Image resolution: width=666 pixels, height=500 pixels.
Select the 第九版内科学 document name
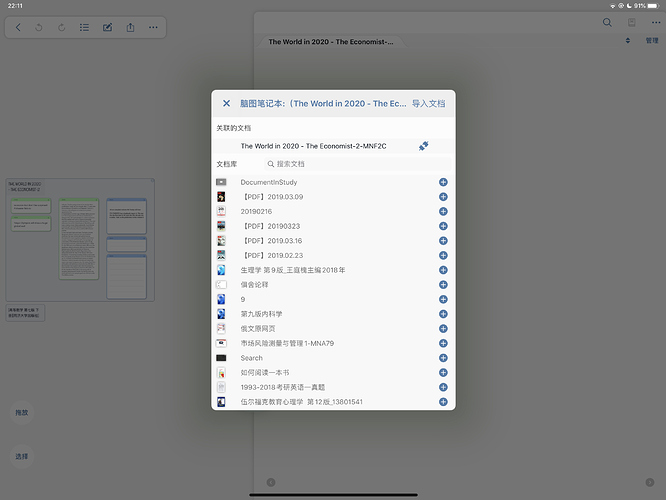tap(261, 314)
